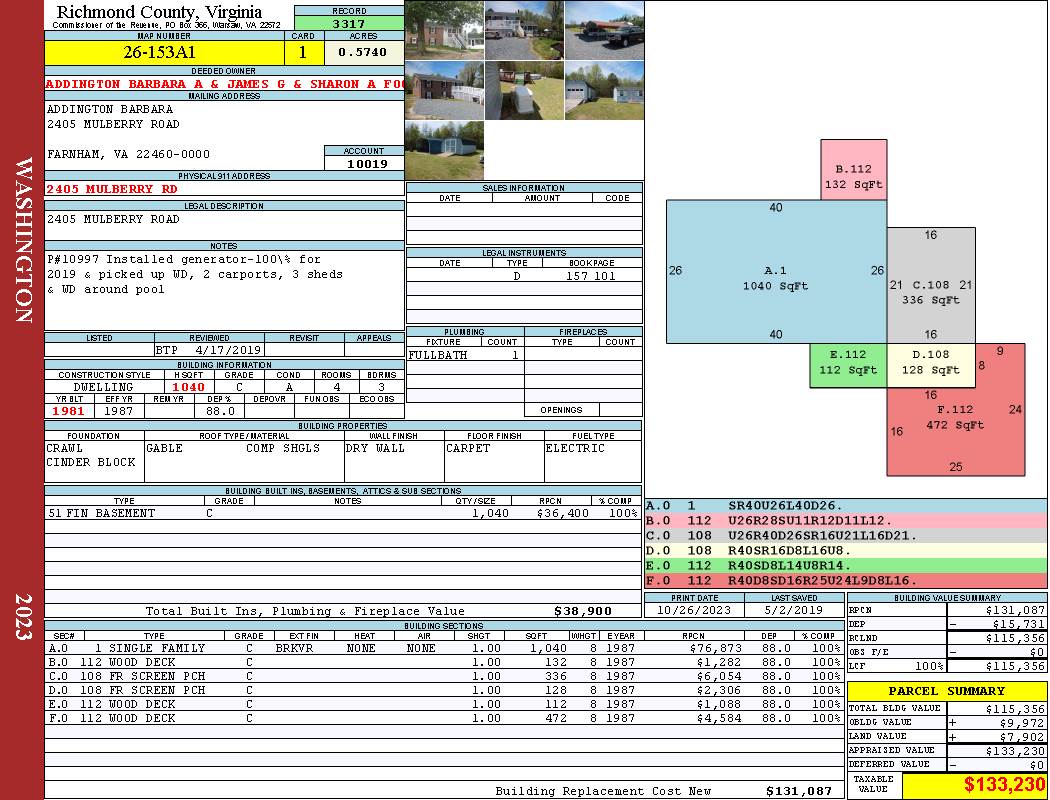The width and height of the screenshot is (1050, 800).
Task: Click the PARCEL SUMMARY header
Action: 946,691
